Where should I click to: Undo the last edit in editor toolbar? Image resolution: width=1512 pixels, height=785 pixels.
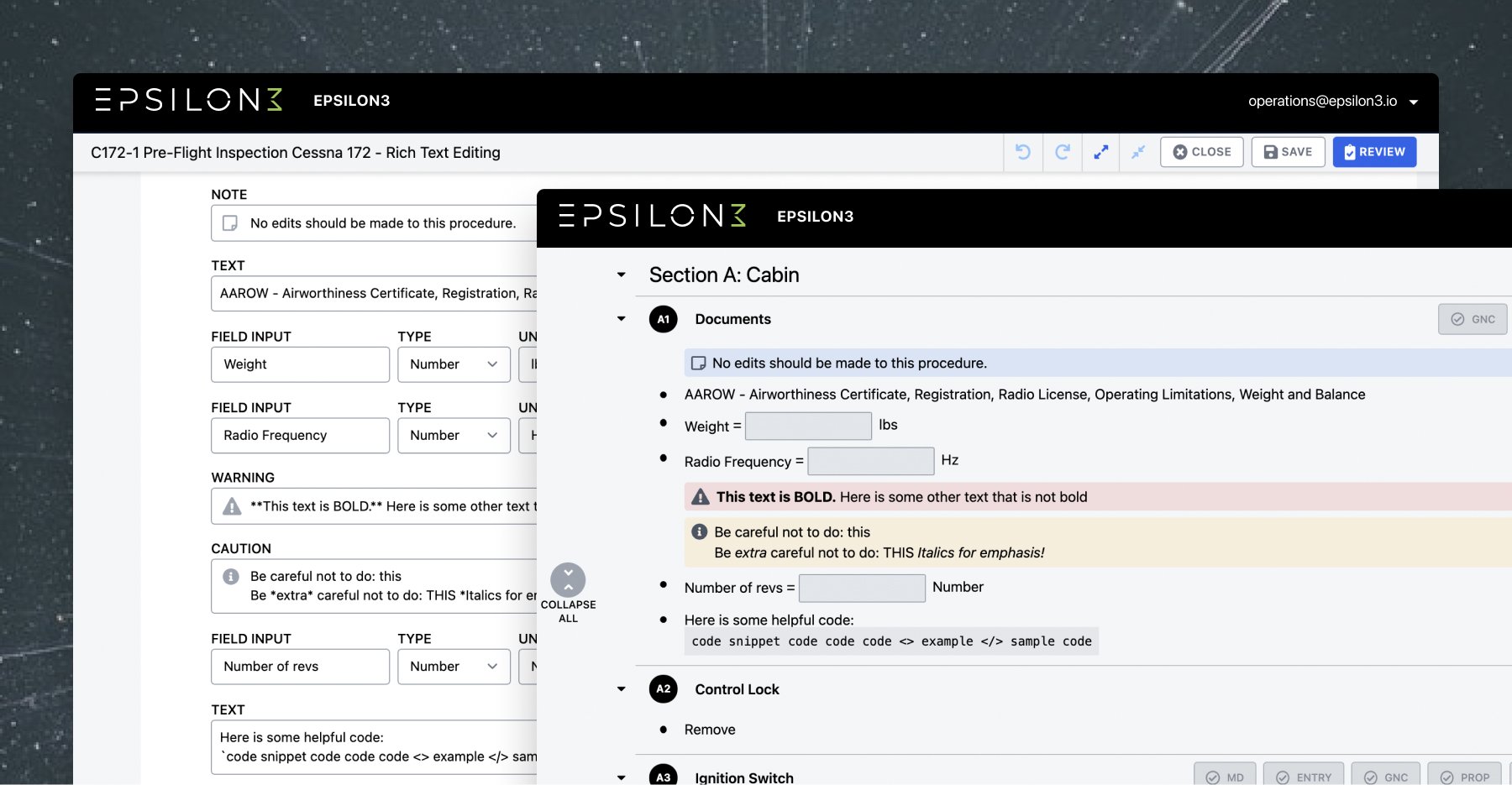[1022, 152]
